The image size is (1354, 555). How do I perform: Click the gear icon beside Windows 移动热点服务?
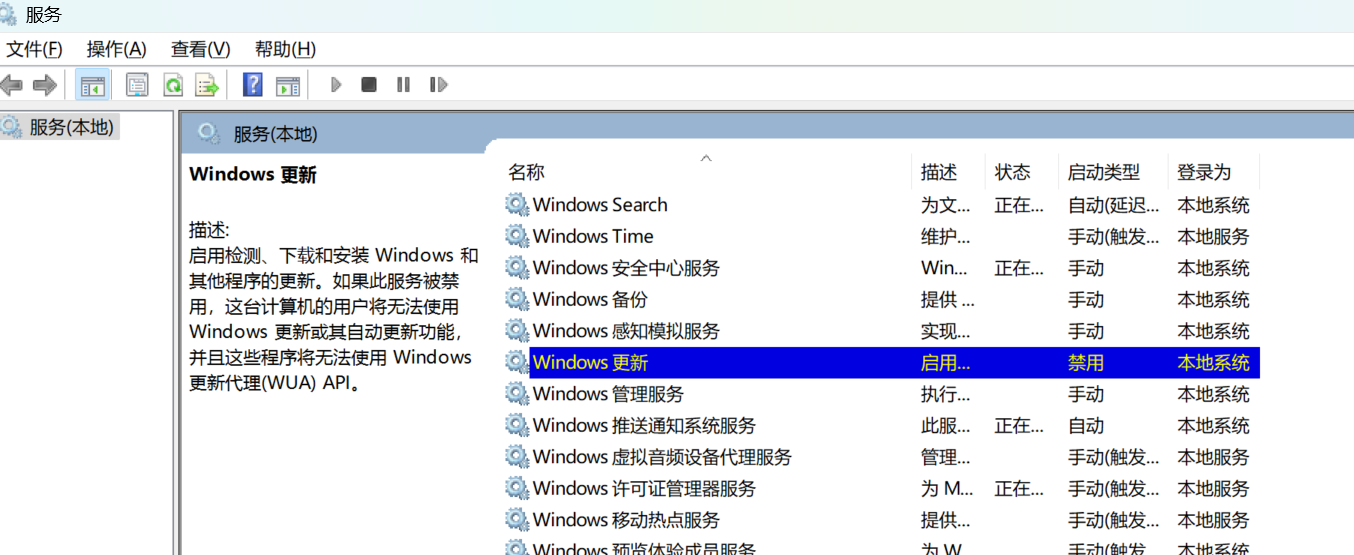click(x=516, y=520)
